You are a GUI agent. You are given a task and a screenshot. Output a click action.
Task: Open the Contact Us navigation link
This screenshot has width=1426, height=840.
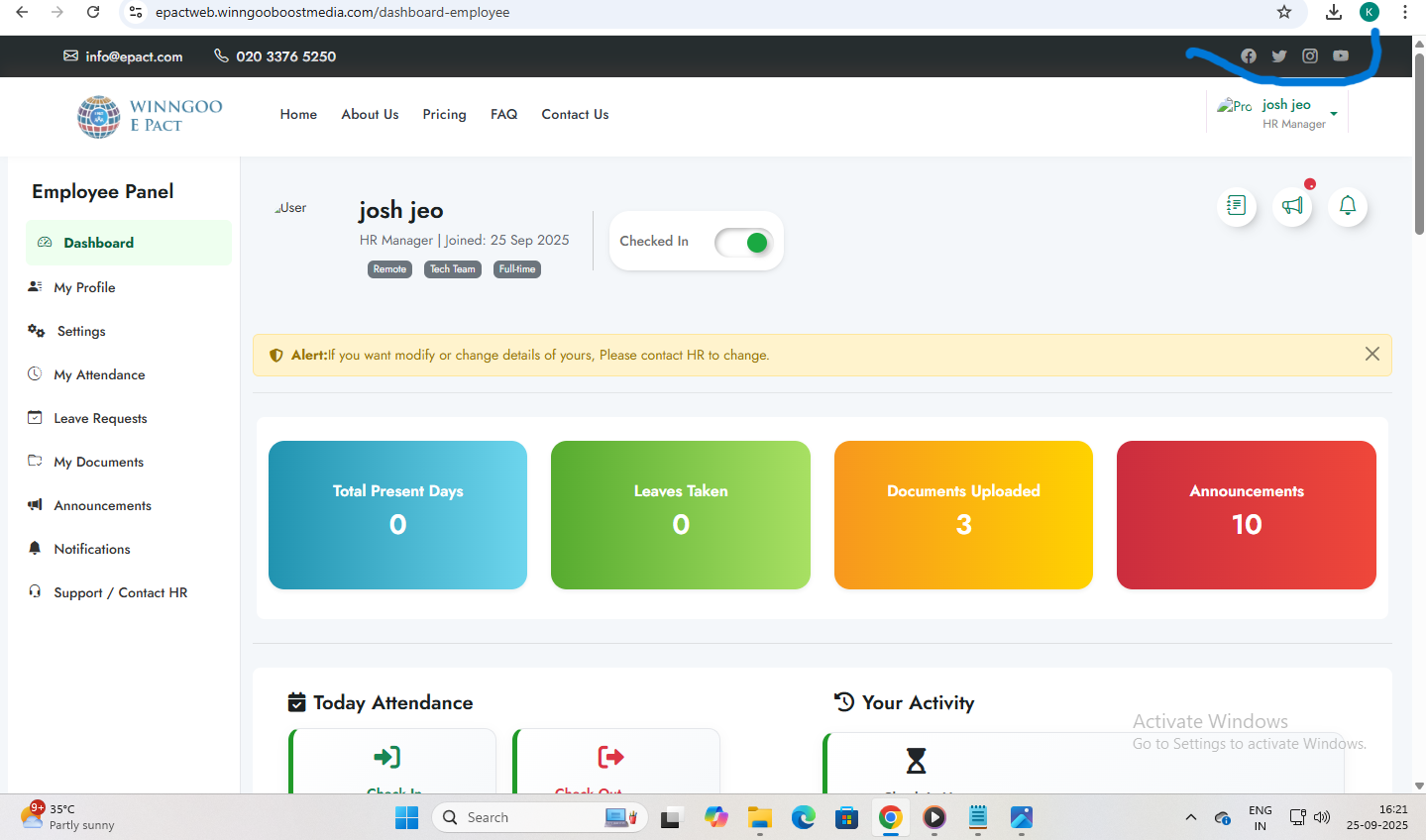click(575, 115)
